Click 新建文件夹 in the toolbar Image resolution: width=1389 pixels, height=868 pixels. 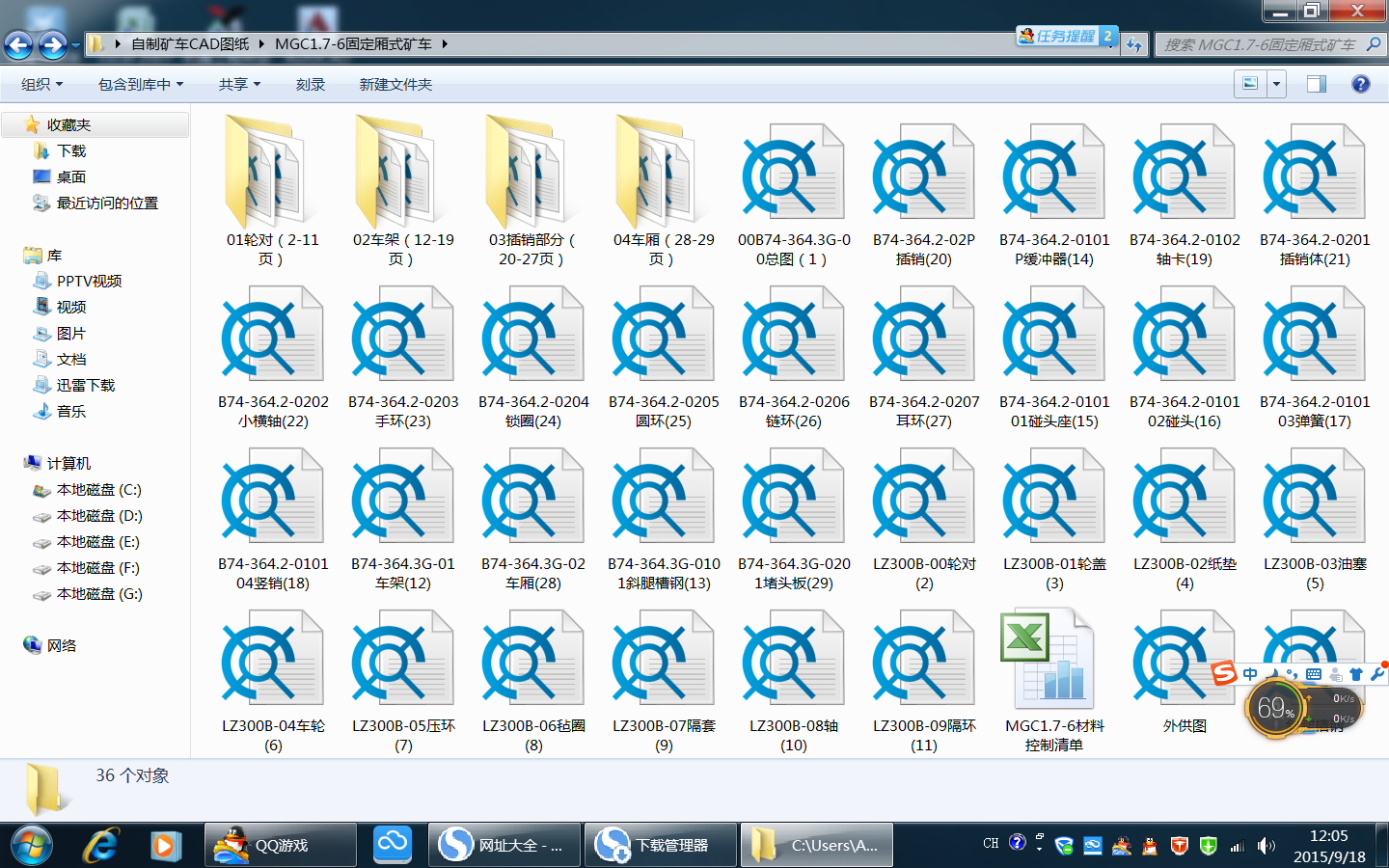[x=395, y=84]
